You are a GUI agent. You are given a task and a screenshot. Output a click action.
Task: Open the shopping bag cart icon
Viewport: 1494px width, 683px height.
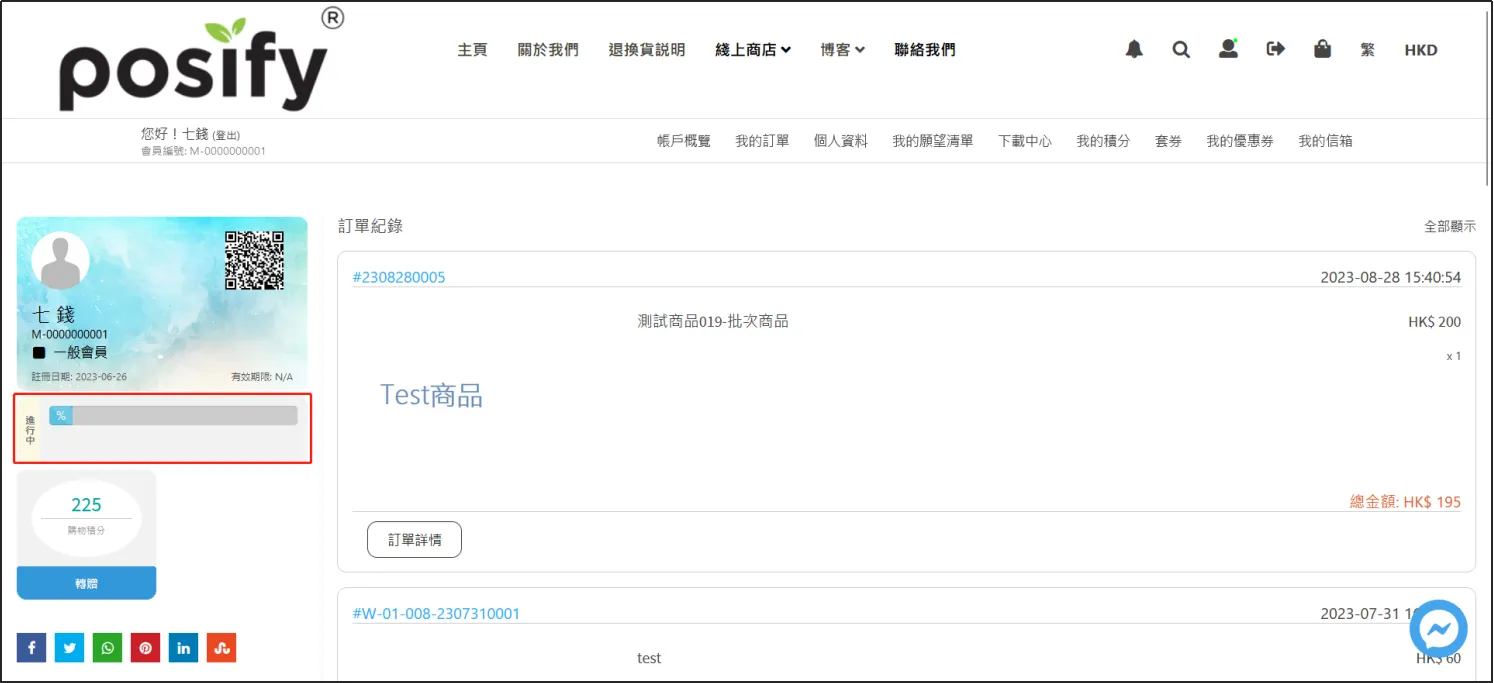point(1322,49)
